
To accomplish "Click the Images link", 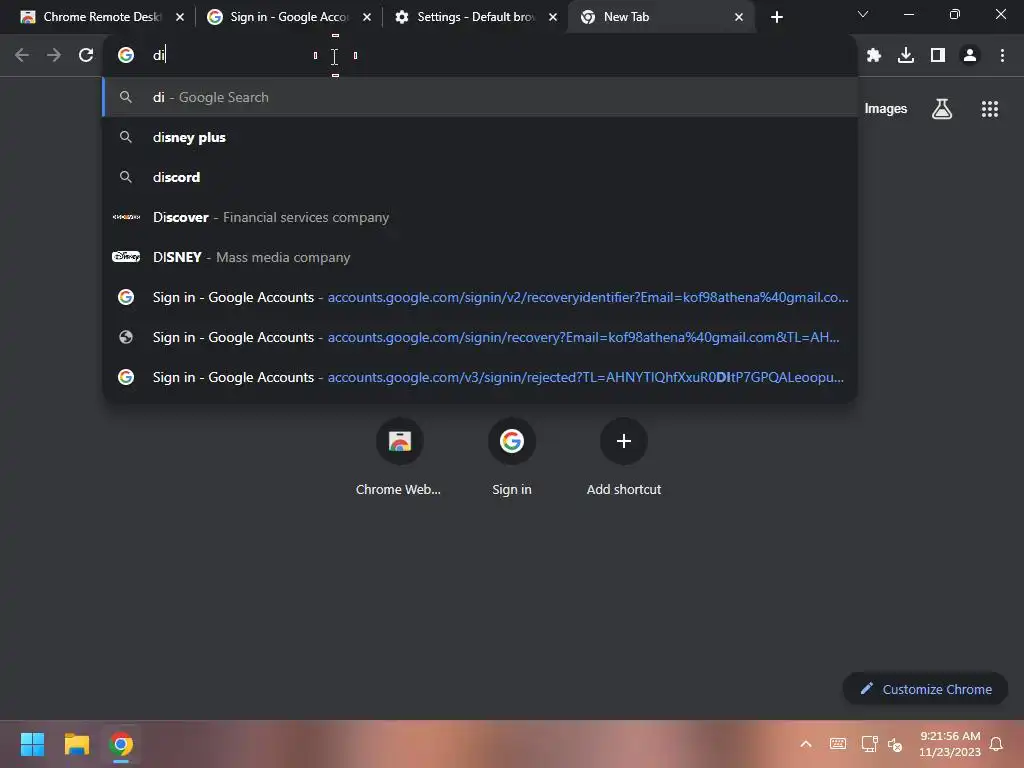I will [x=886, y=108].
